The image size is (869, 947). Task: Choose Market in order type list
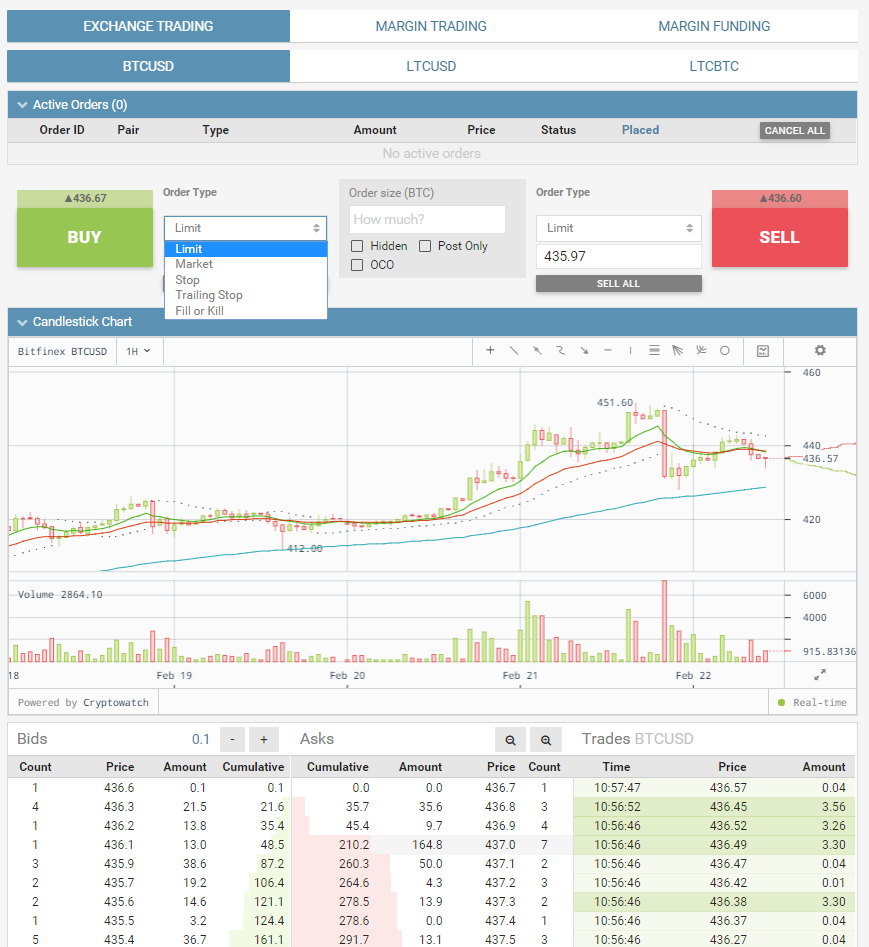coord(246,264)
